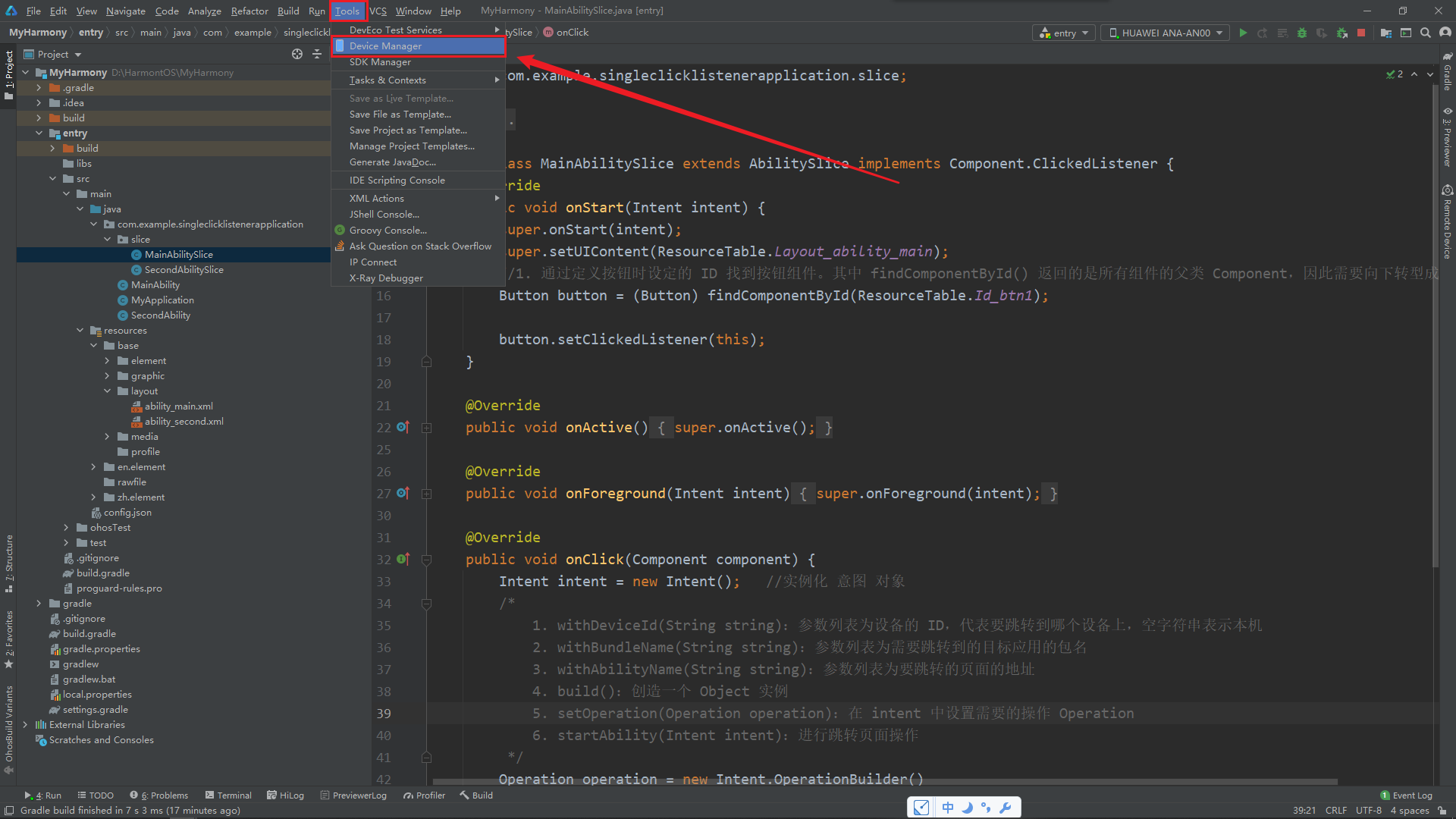1456x819 pixels.
Task: Click the X-Ray Debugger menu option
Action: coord(385,278)
